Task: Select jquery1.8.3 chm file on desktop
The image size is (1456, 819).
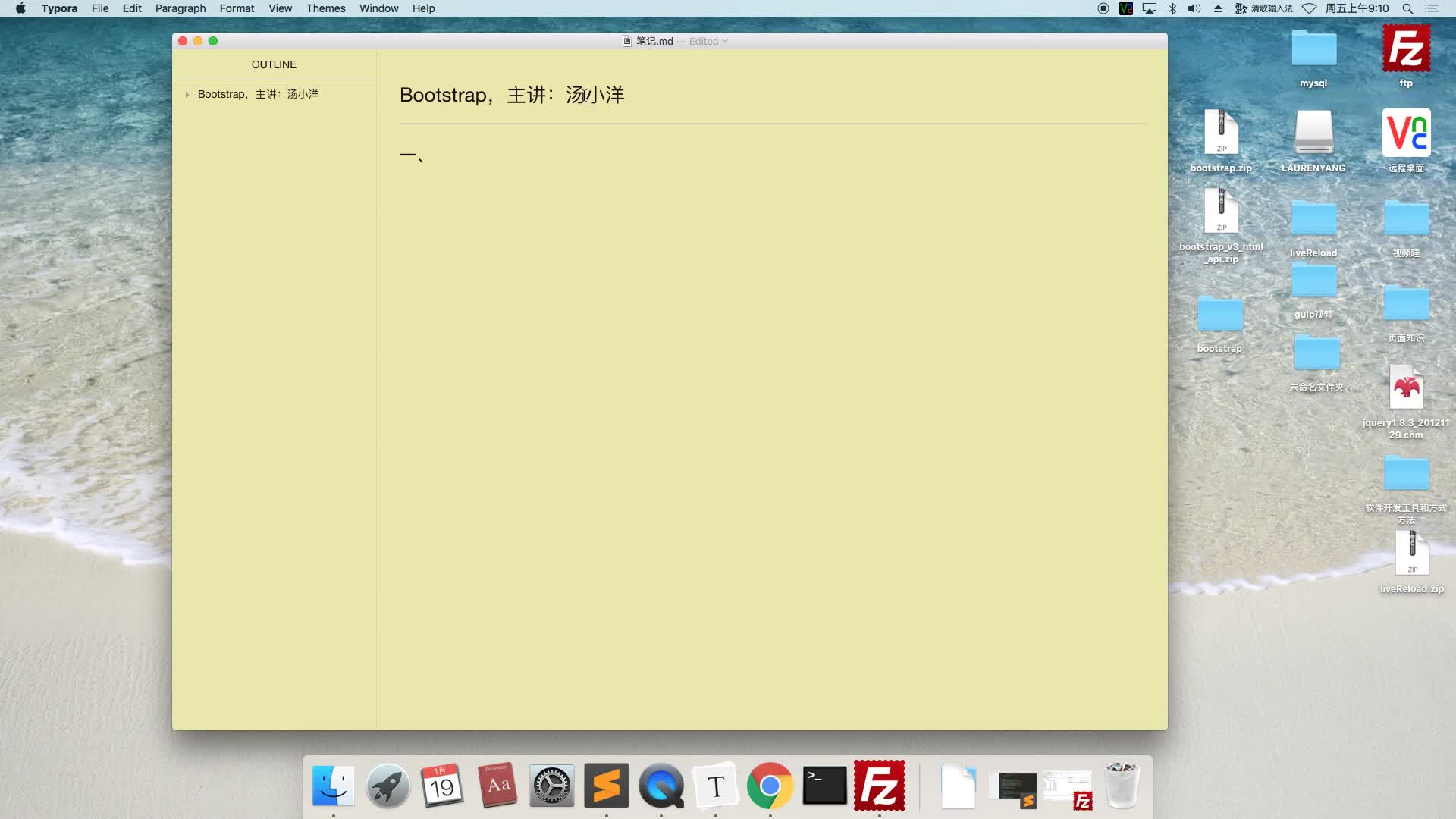Action: [x=1406, y=402]
